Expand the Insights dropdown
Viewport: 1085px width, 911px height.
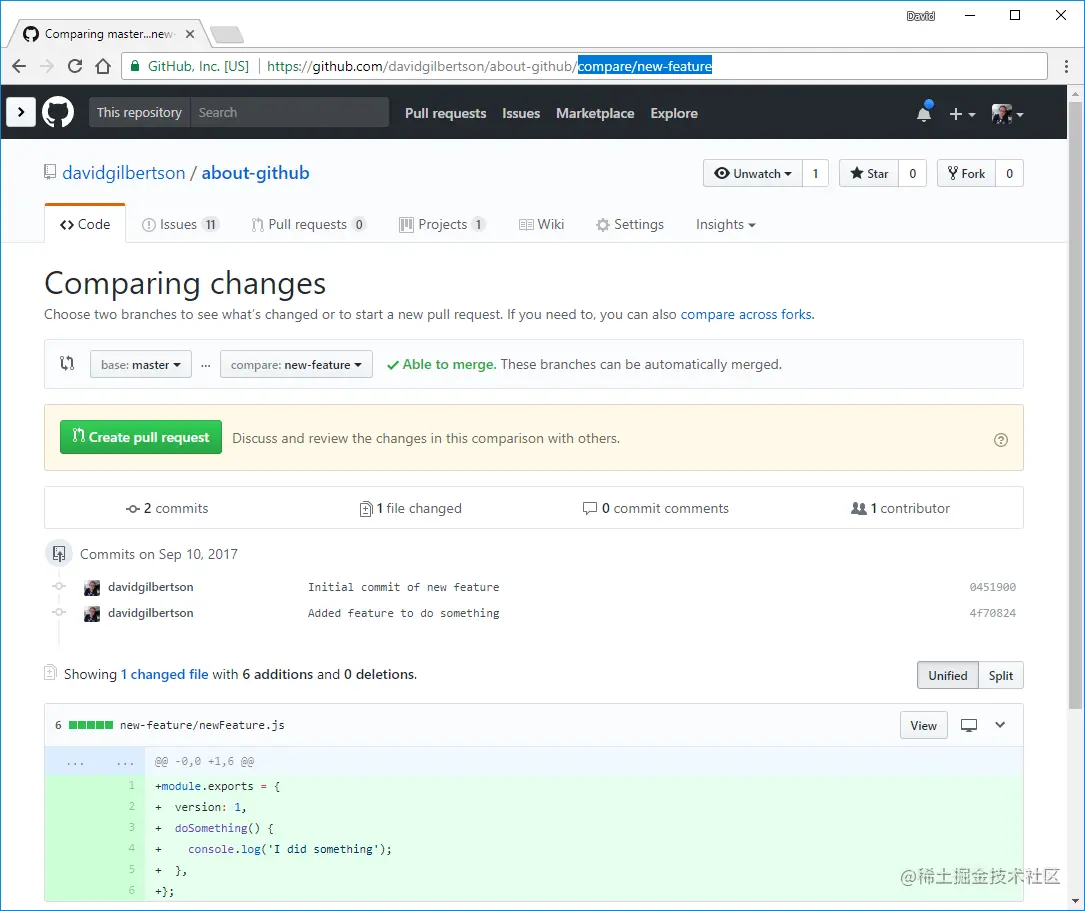click(x=725, y=224)
